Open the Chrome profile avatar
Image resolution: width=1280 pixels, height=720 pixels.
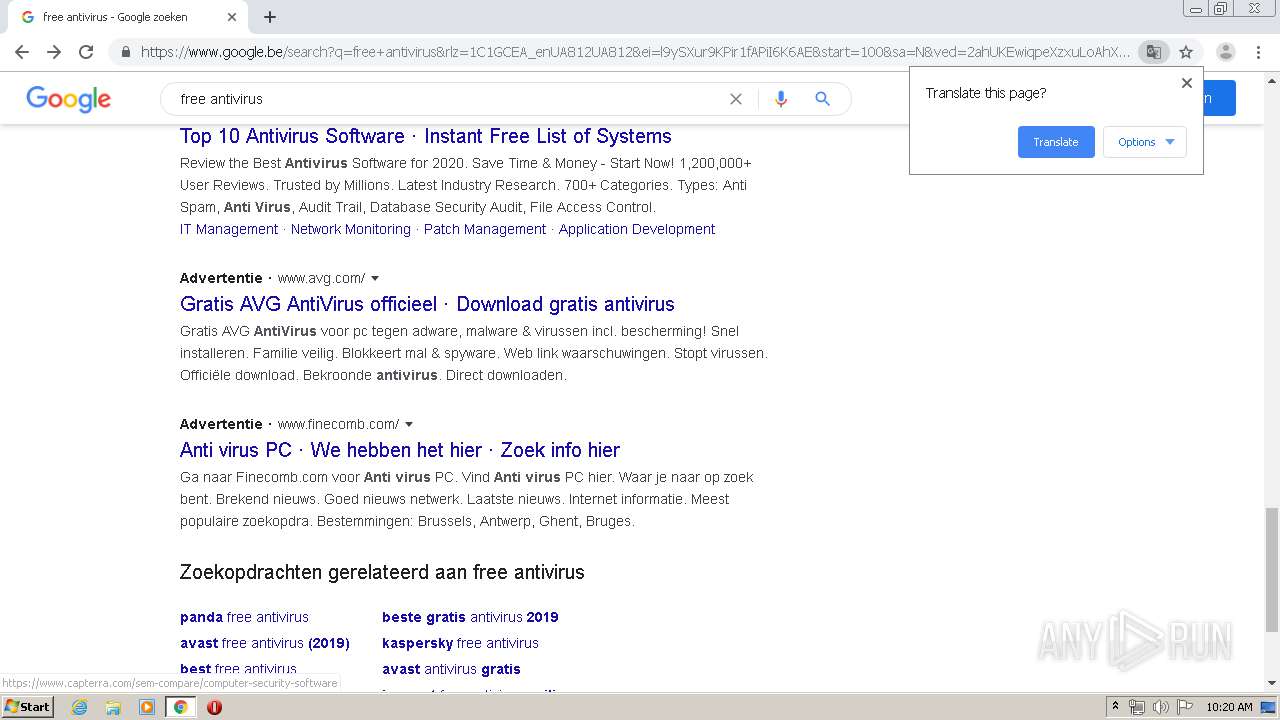click(x=1226, y=52)
